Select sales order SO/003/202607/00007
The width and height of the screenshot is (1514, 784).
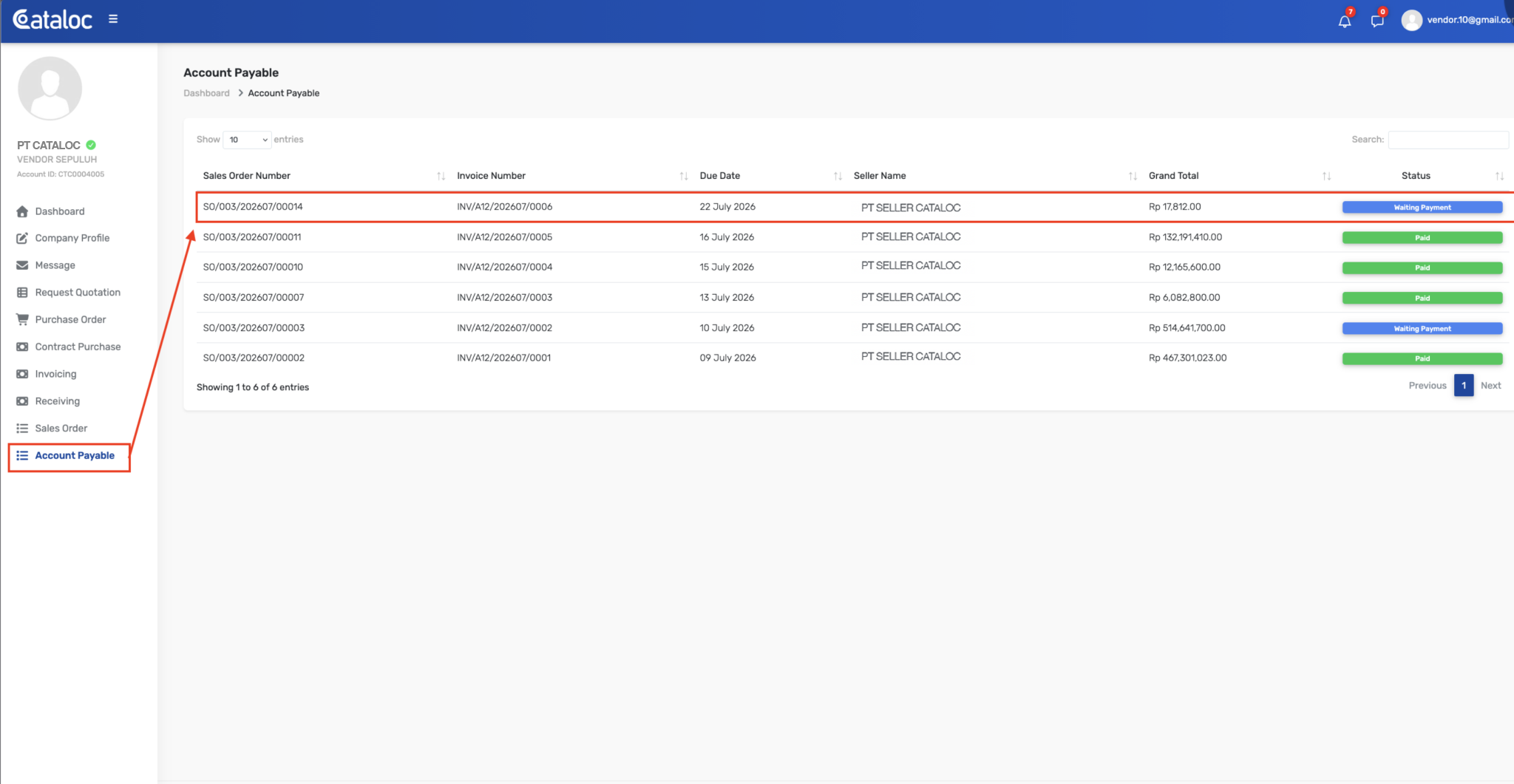[x=254, y=297]
